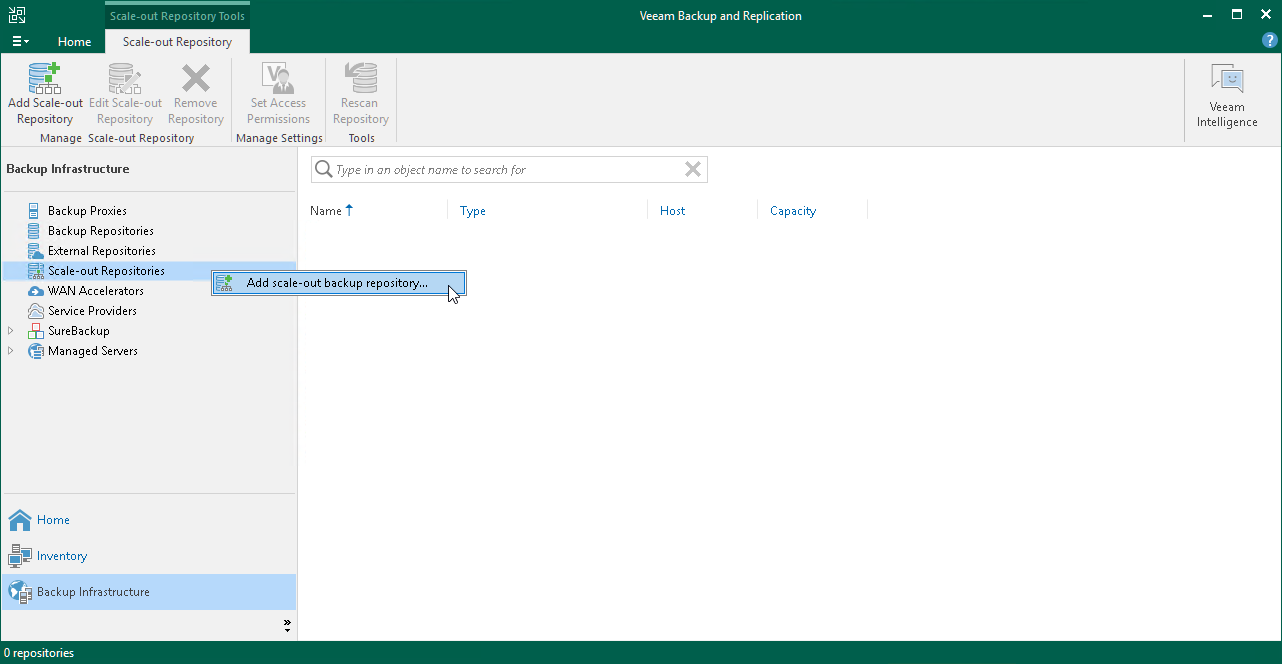
Task: Select WAN Accelerators node
Action: (96, 291)
